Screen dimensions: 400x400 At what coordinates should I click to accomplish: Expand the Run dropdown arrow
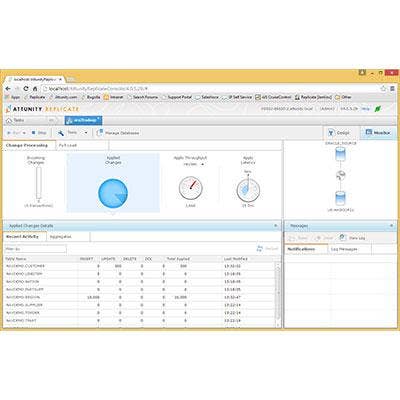point(24,133)
